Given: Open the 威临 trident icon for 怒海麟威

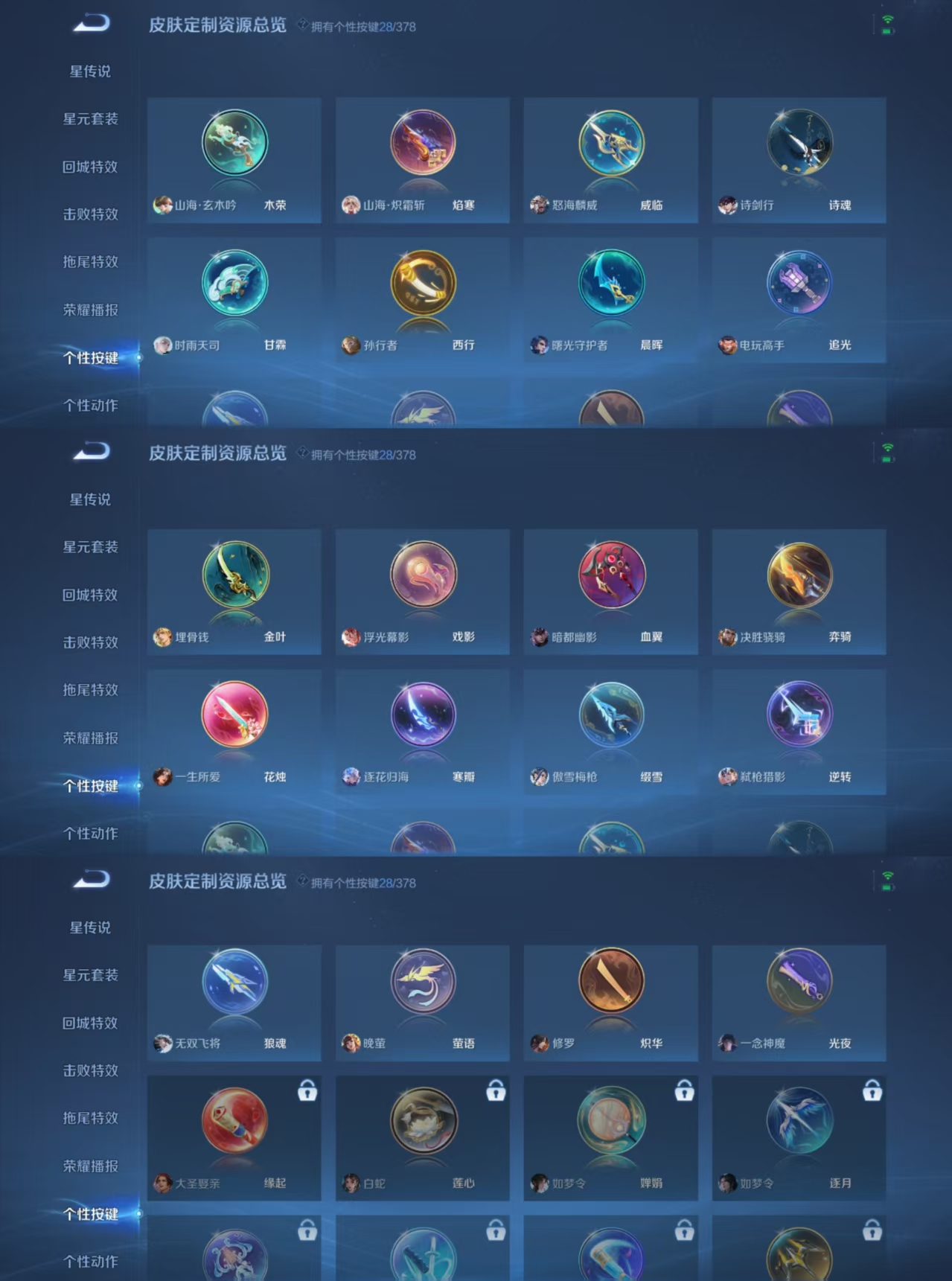Looking at the screenshot, I should tap(611, 142).
